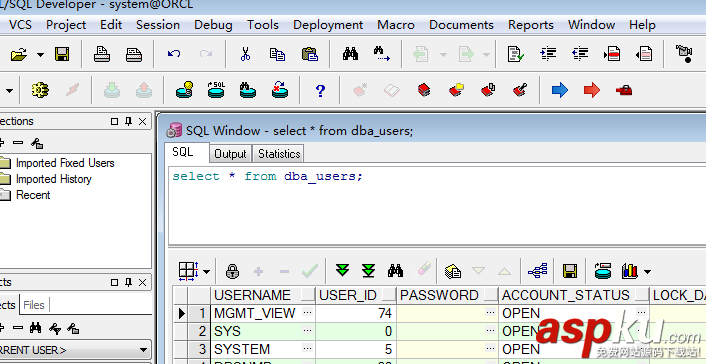Click the red toolbox icon

pyautogui.click(x=624, y=91)
